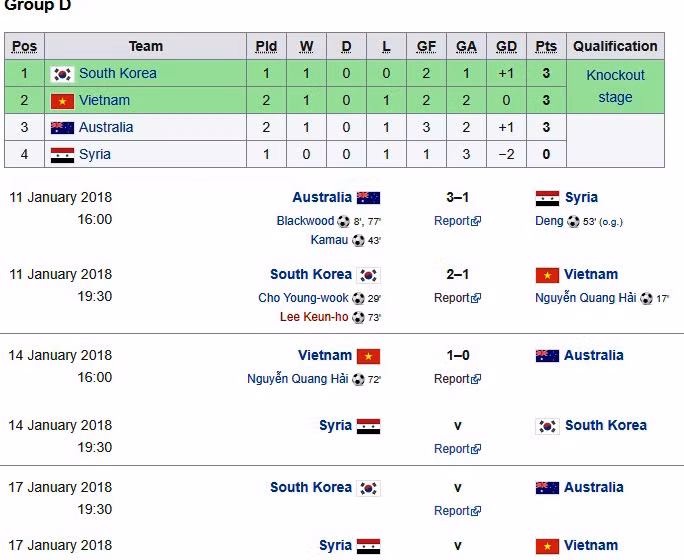
Task: Click Vietnam flag icon in standings table
Action: point(63,101)
